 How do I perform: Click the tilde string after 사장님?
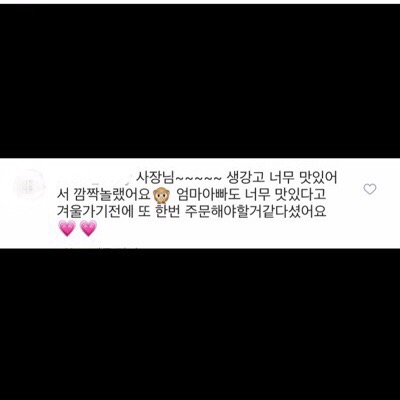click(x=197, y=178)
